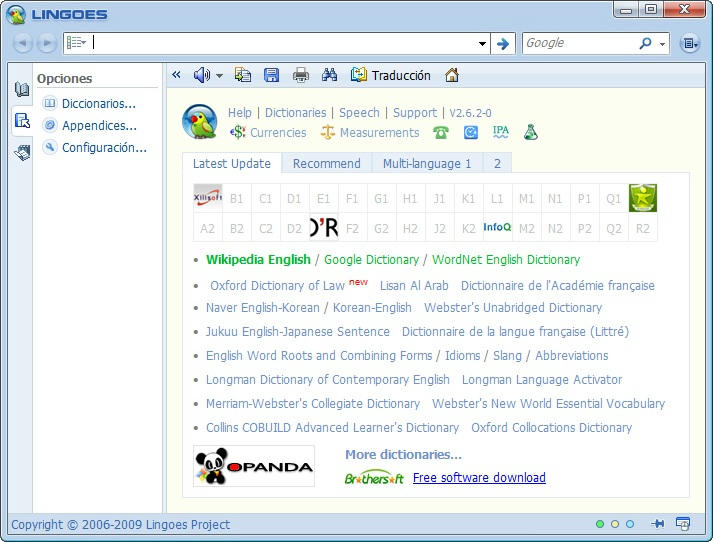Open Jukuu English-Japanese Sentence link
Viewport: 713px width, 542px height.
pos(297,331)
